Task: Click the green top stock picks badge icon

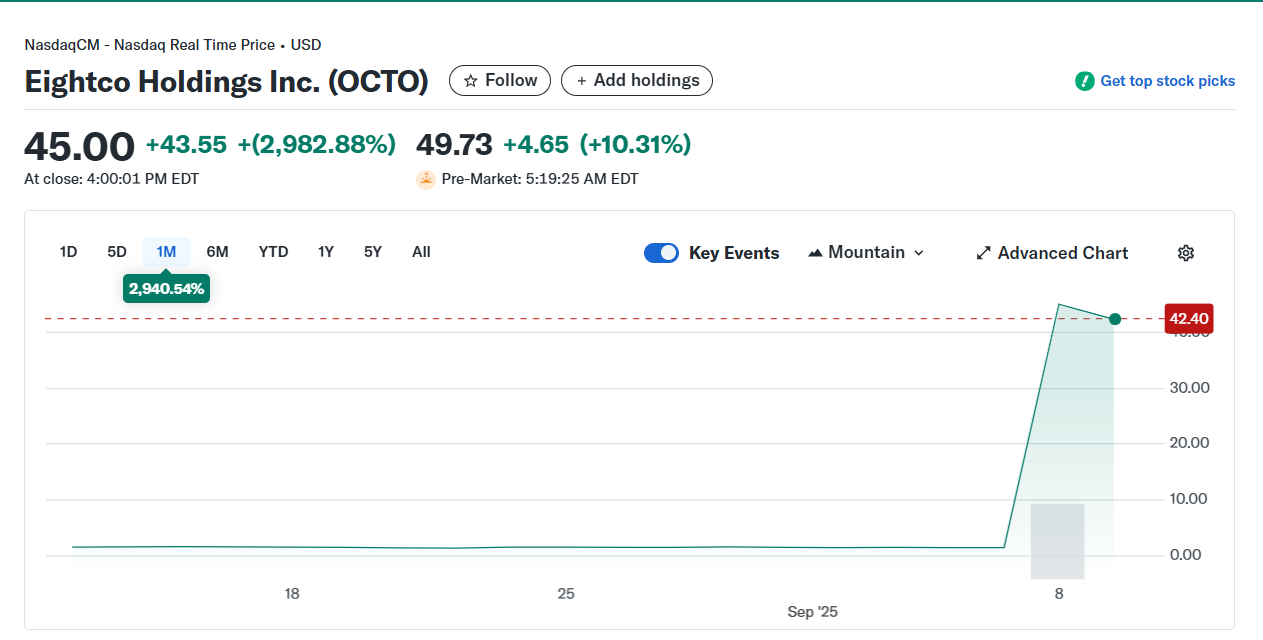Action: tap(1085, 81)
